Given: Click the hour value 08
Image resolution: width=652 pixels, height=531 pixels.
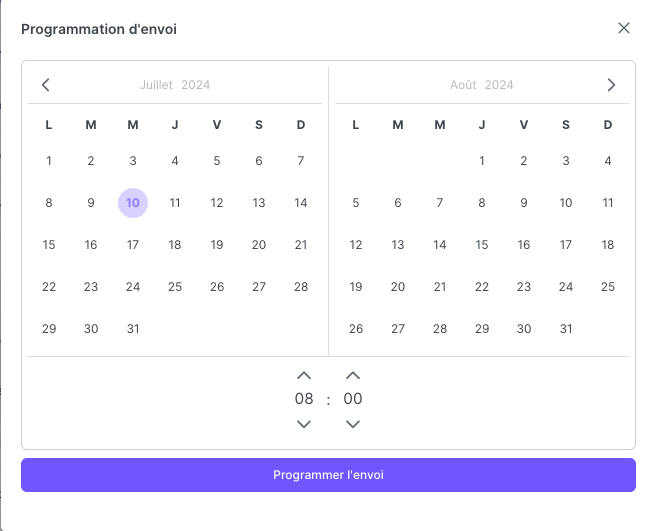Looking at the screenshot, I should click(304, 399).
